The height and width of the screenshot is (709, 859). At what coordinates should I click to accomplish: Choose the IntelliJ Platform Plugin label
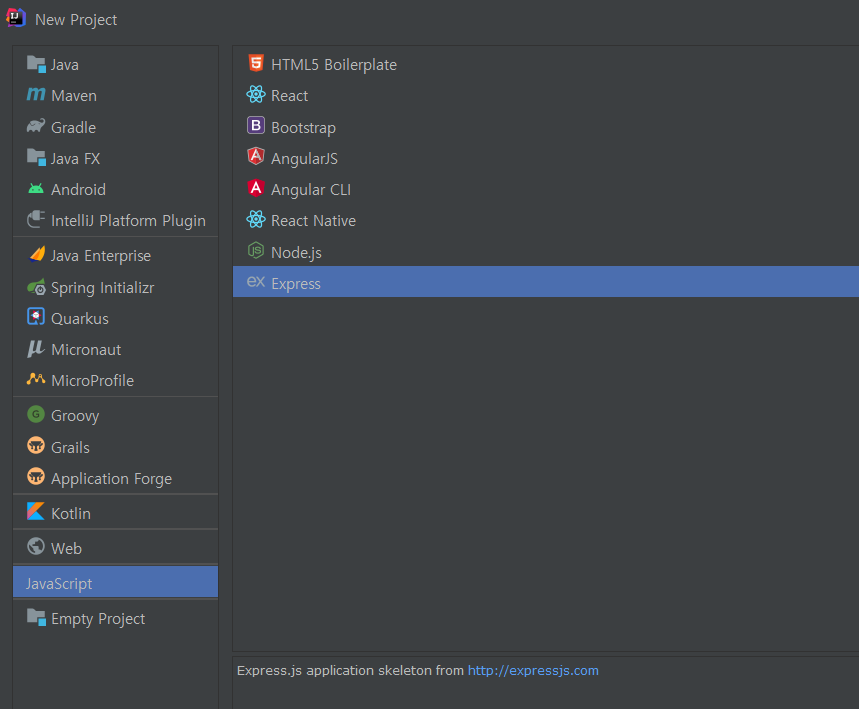click(x=128, y=221)
